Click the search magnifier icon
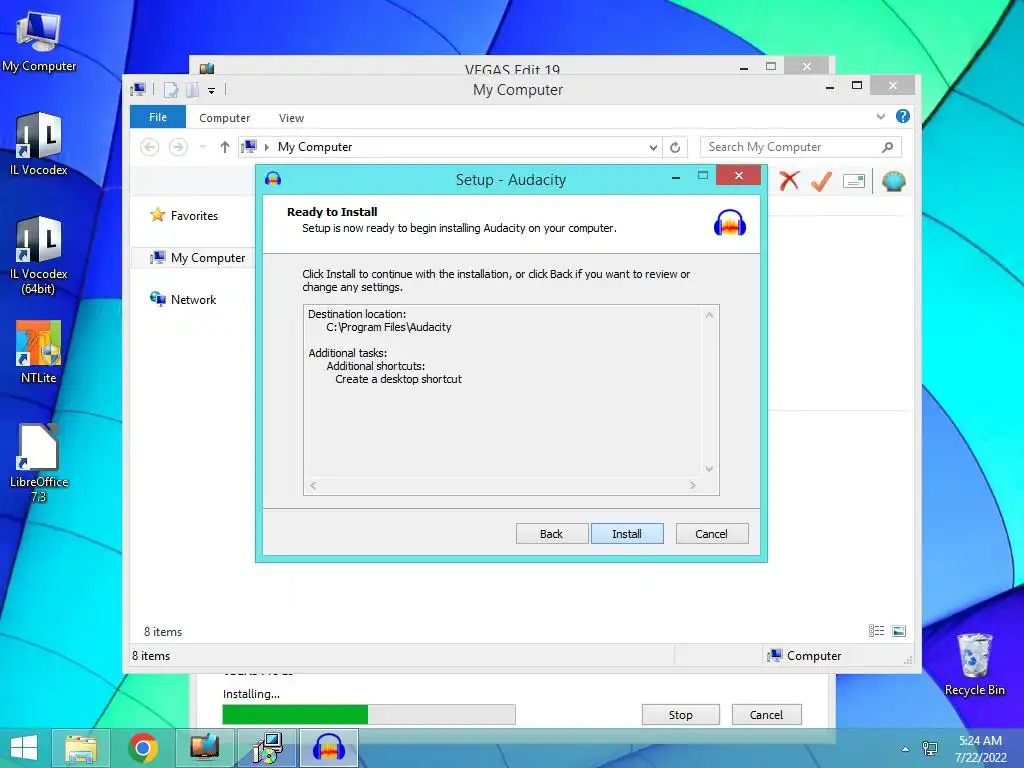1024x768 pixels. pyautogui.click(x=887, y=147)
